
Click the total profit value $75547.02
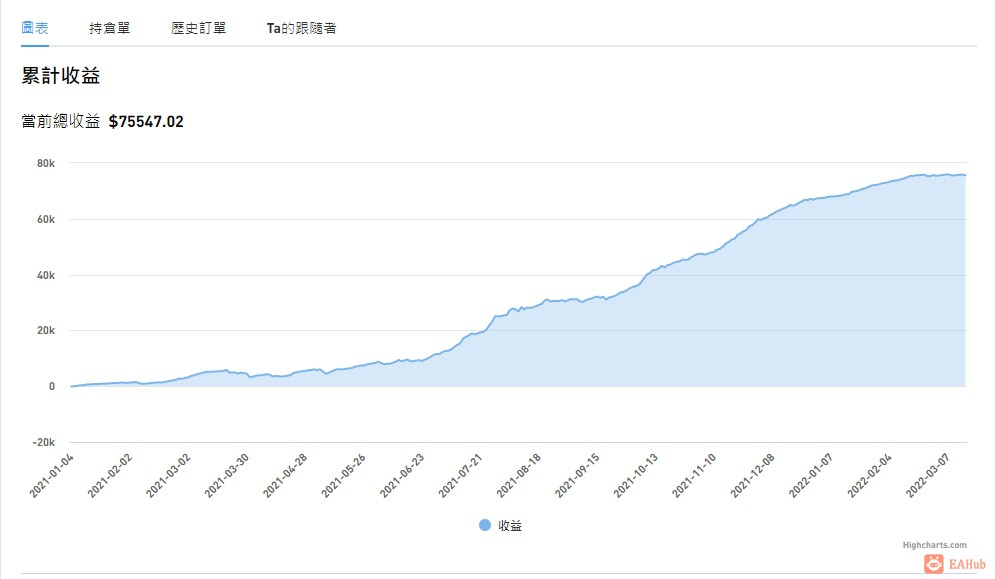146,121
